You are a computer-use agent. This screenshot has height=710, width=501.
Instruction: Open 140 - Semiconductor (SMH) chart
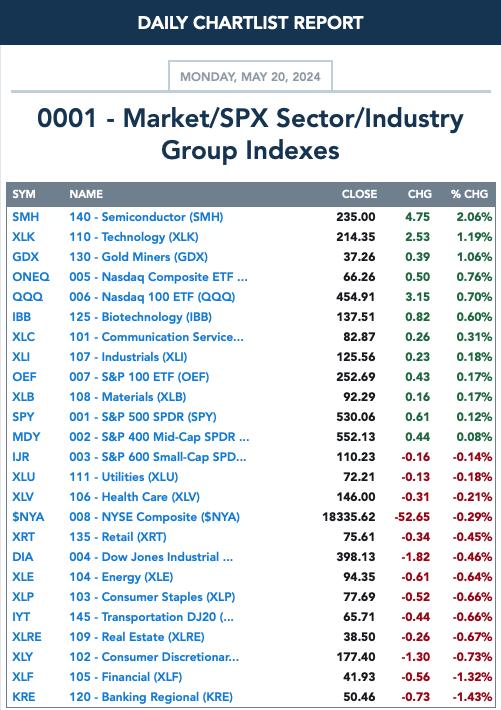(146, 217)
